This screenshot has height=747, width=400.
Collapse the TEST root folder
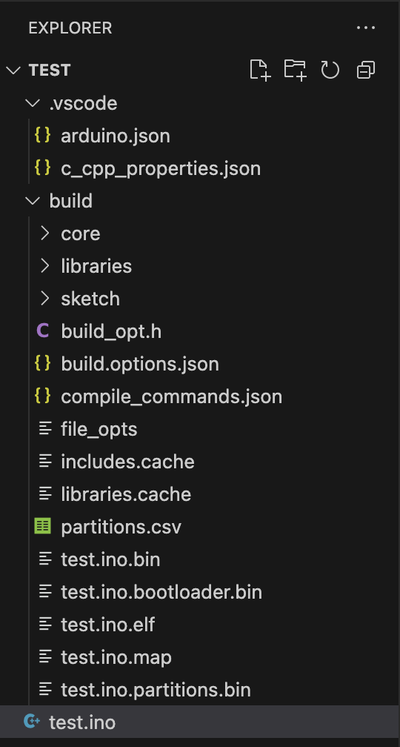pos(200,70)
